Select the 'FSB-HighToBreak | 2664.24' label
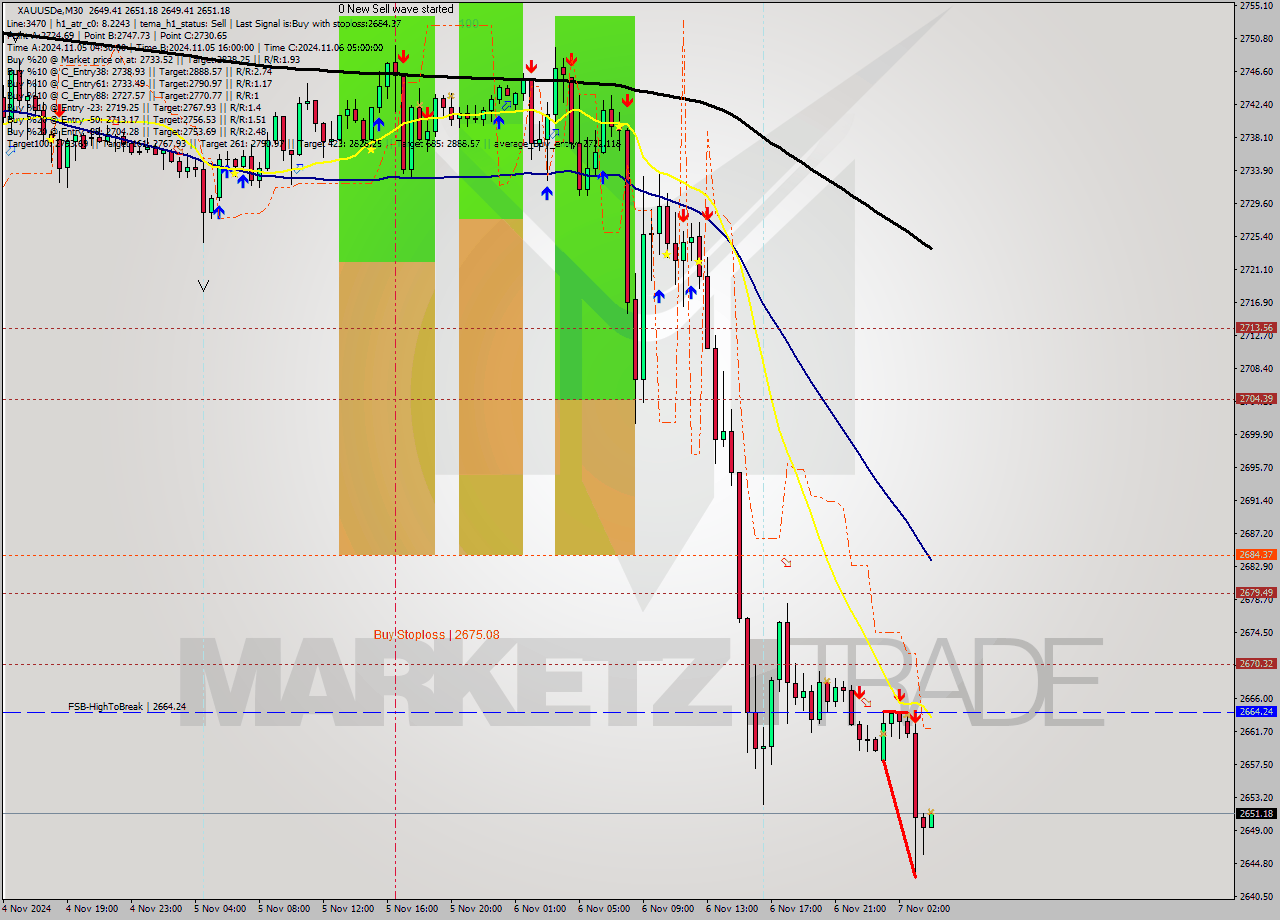This screenshot has height=920, width=1280. pyautogui.click(x=127, y=706)
